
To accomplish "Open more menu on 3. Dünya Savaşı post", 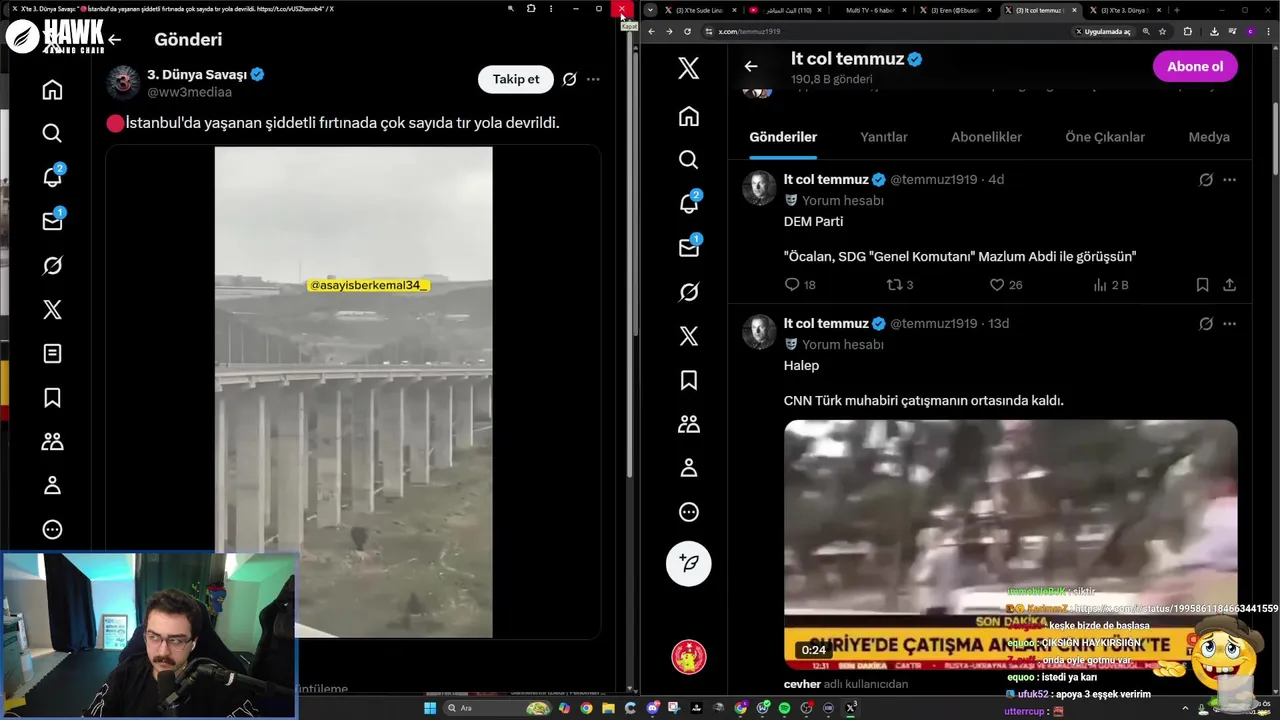I will click(593, 79).
